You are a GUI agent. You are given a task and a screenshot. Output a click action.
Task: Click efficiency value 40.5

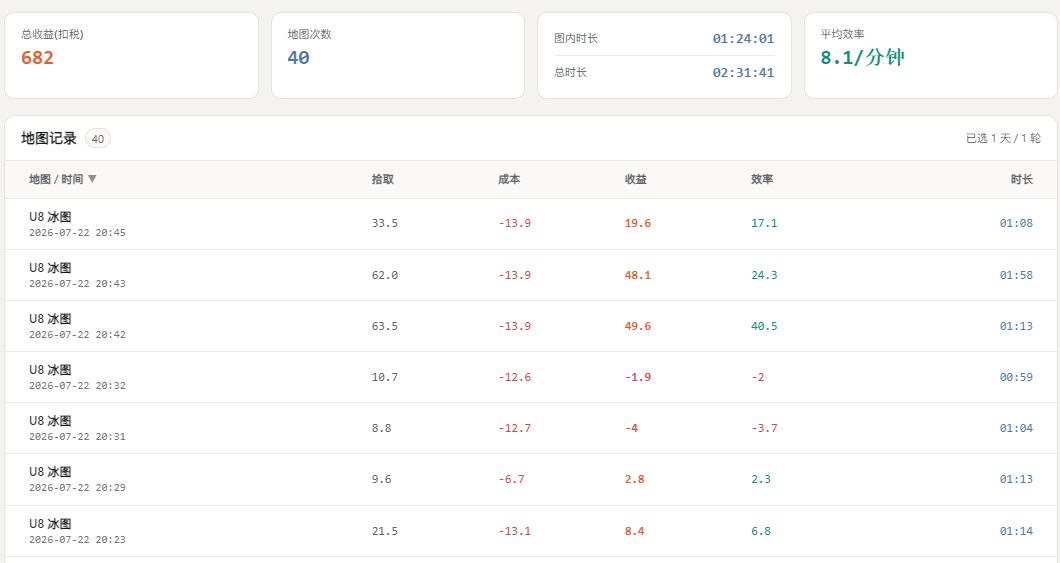click(764, 326)
